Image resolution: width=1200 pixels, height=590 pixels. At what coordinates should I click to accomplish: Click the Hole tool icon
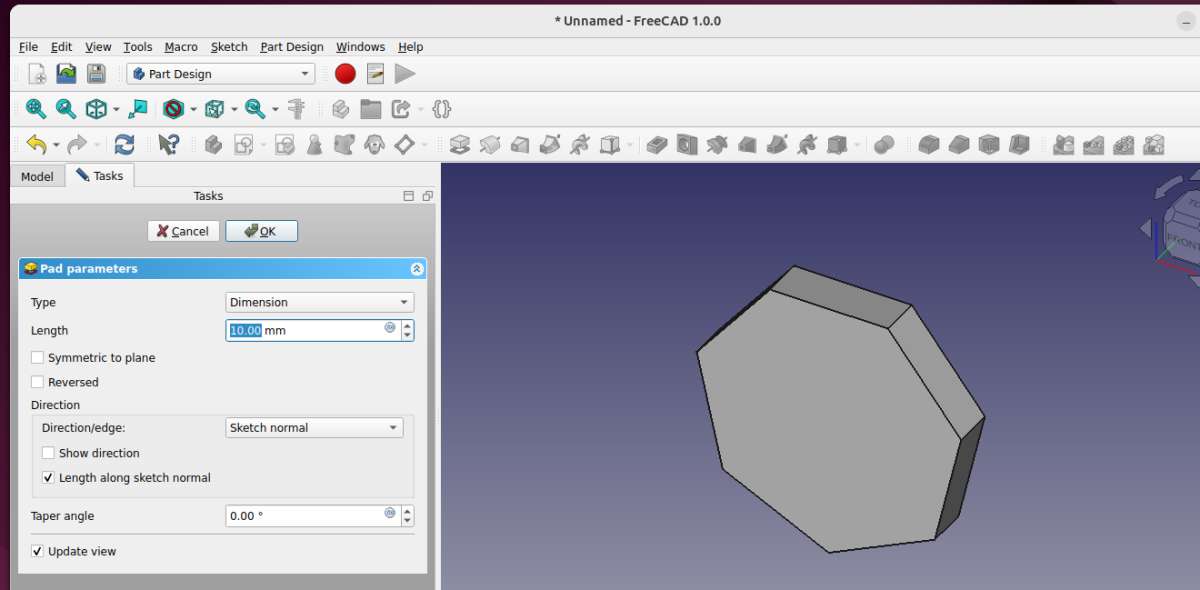[x=687, y=145]
